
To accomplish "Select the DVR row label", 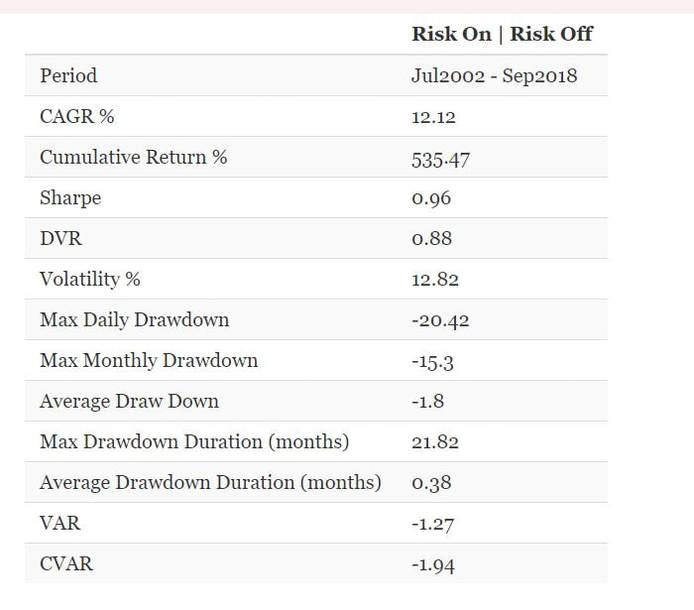I will 60,238.
